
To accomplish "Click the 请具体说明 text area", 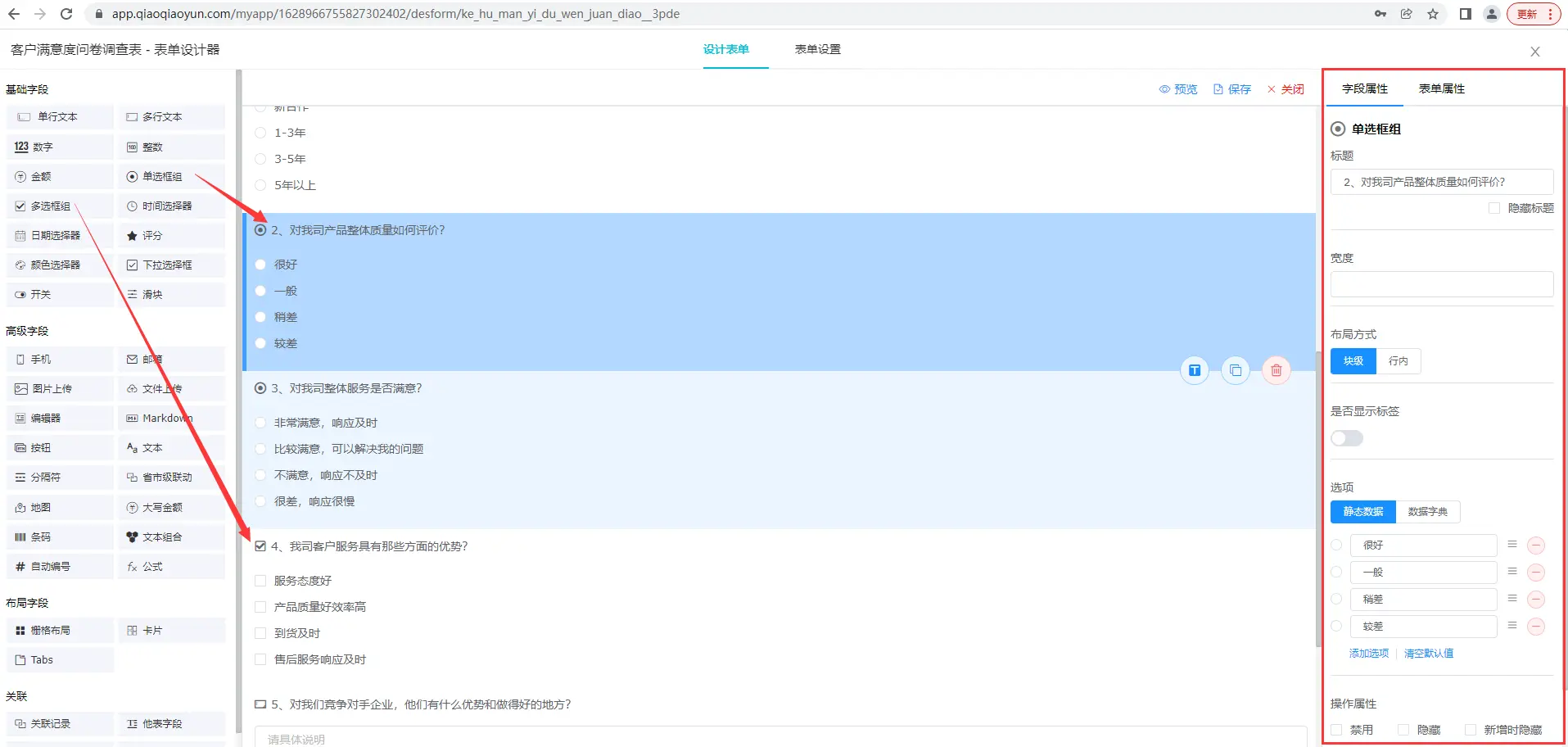I will (x=780, y=736).
